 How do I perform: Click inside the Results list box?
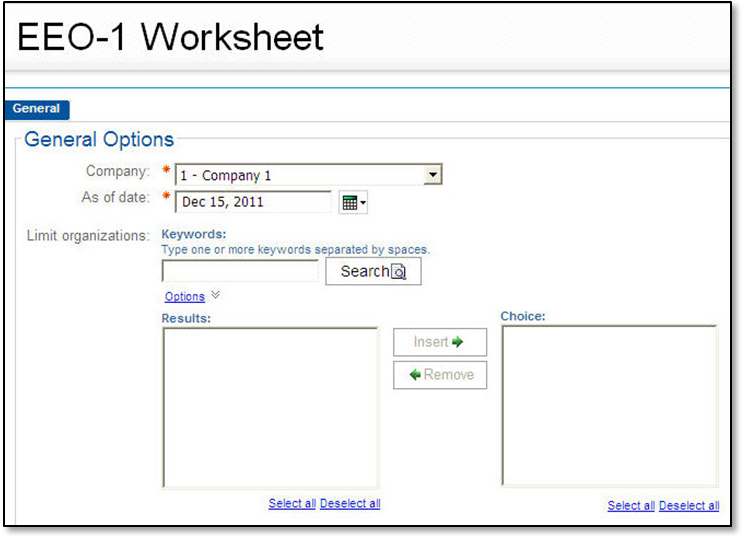click(270, 407)
